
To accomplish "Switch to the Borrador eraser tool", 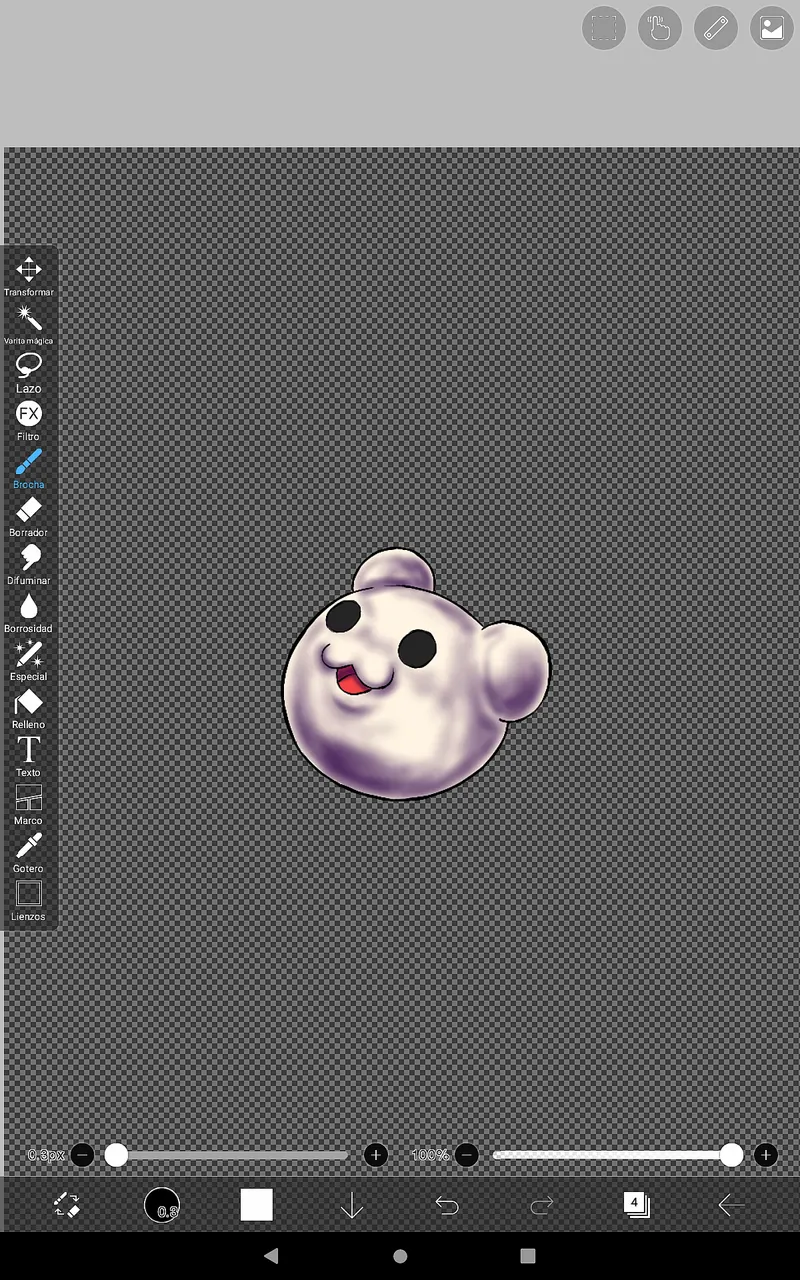I will pos(28,516).
